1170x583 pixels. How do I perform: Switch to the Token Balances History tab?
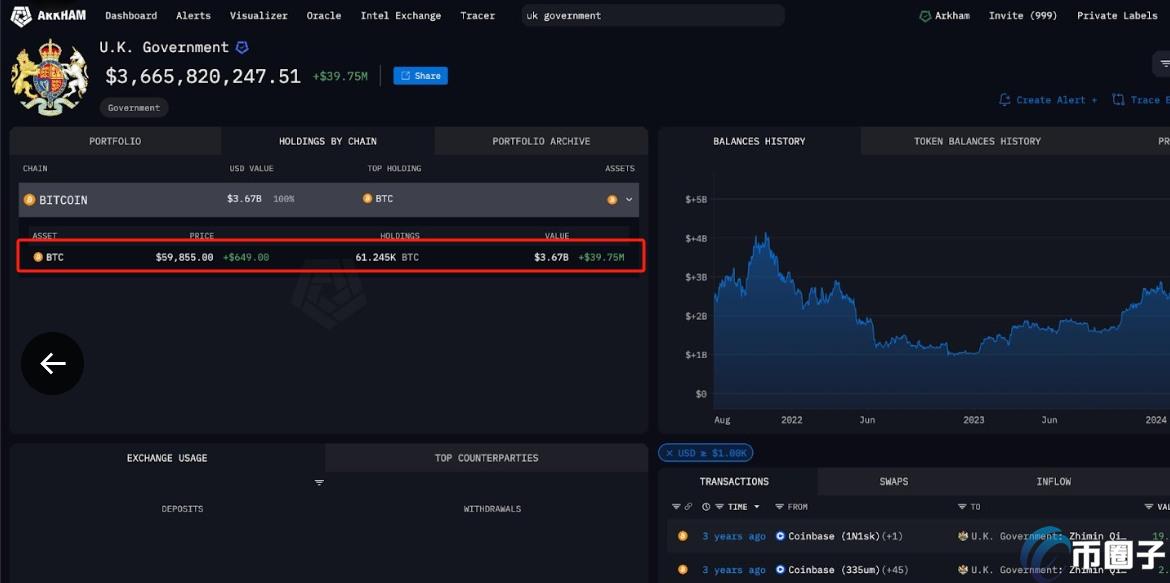[x=977, y=141]
